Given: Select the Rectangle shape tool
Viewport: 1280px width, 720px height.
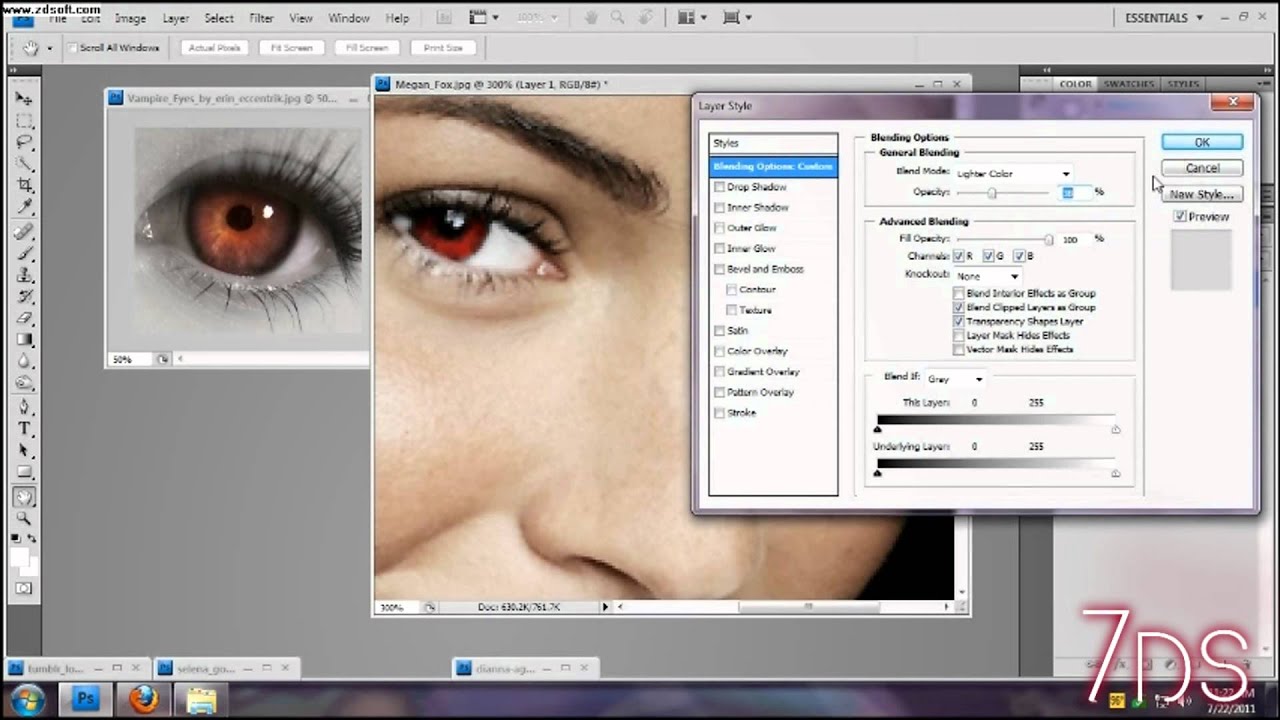Looking at the screenshot, I should [x=24, y=473].
